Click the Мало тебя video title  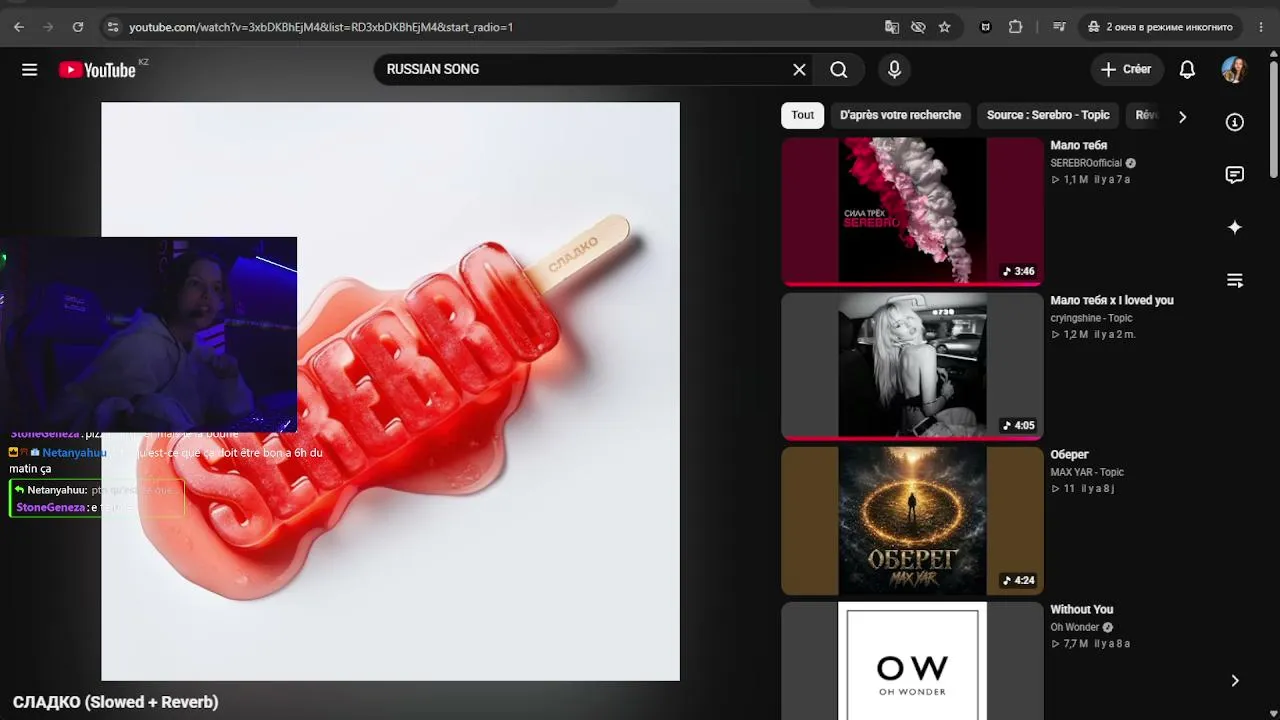pos(1078,145)
